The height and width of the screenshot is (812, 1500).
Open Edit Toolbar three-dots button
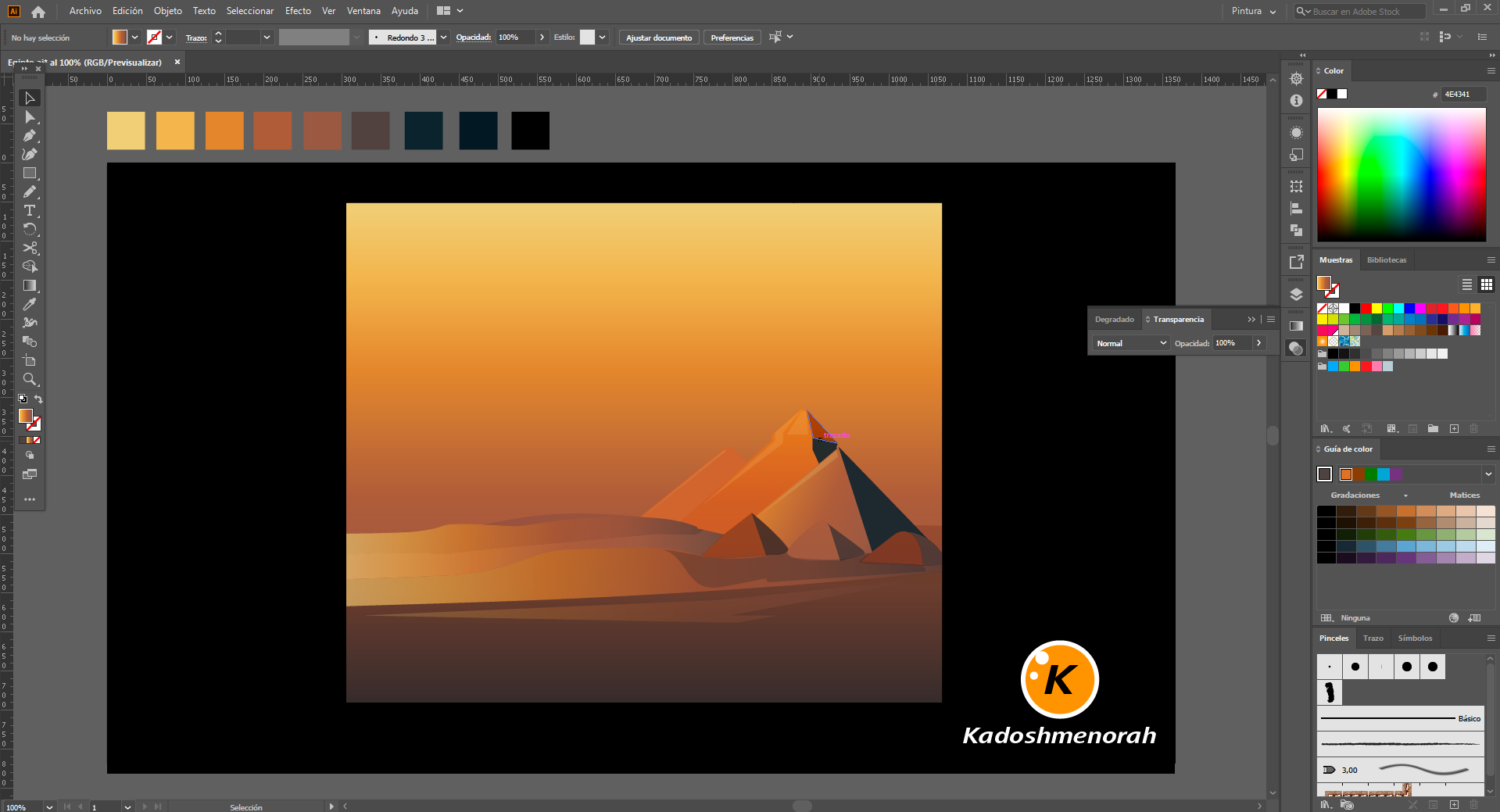(x=30, y=499)
